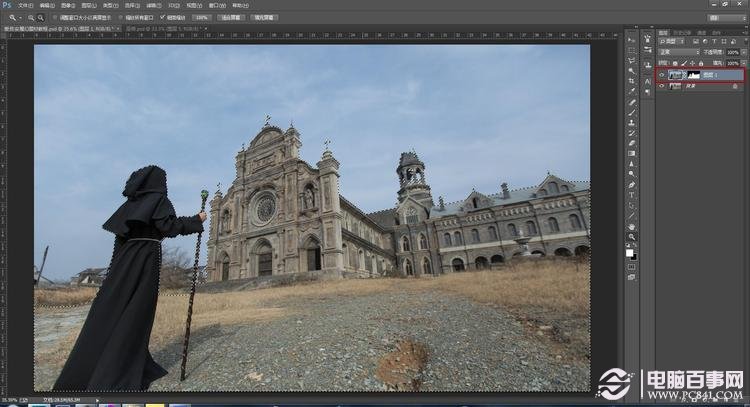
Task: Select the layer mask thumbnail of 图层 1
Action: pos(696,74)
